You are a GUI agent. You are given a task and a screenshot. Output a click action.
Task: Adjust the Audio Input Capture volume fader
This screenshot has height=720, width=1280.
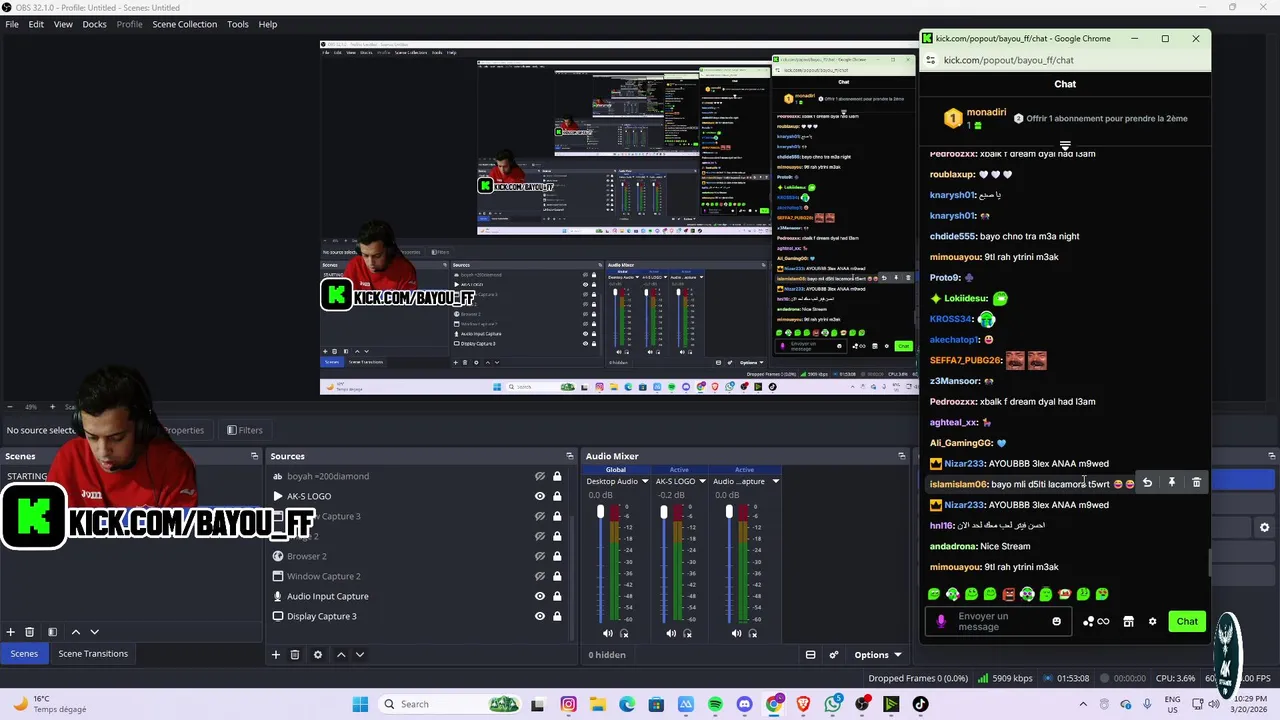[x=729, y=512]
